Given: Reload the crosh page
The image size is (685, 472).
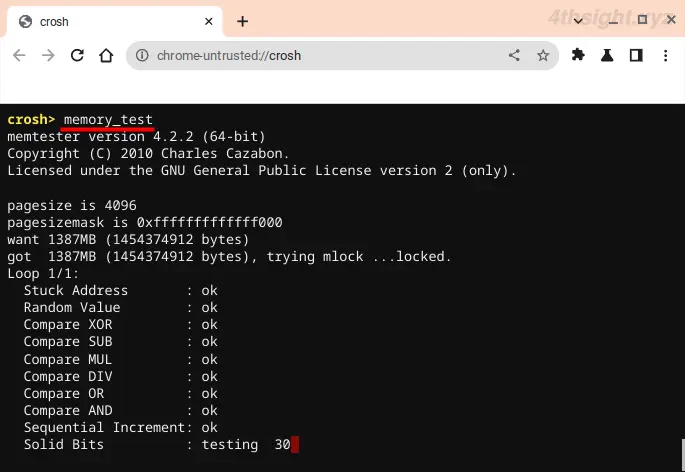Looking at the screenshot, I should [77, 56].
